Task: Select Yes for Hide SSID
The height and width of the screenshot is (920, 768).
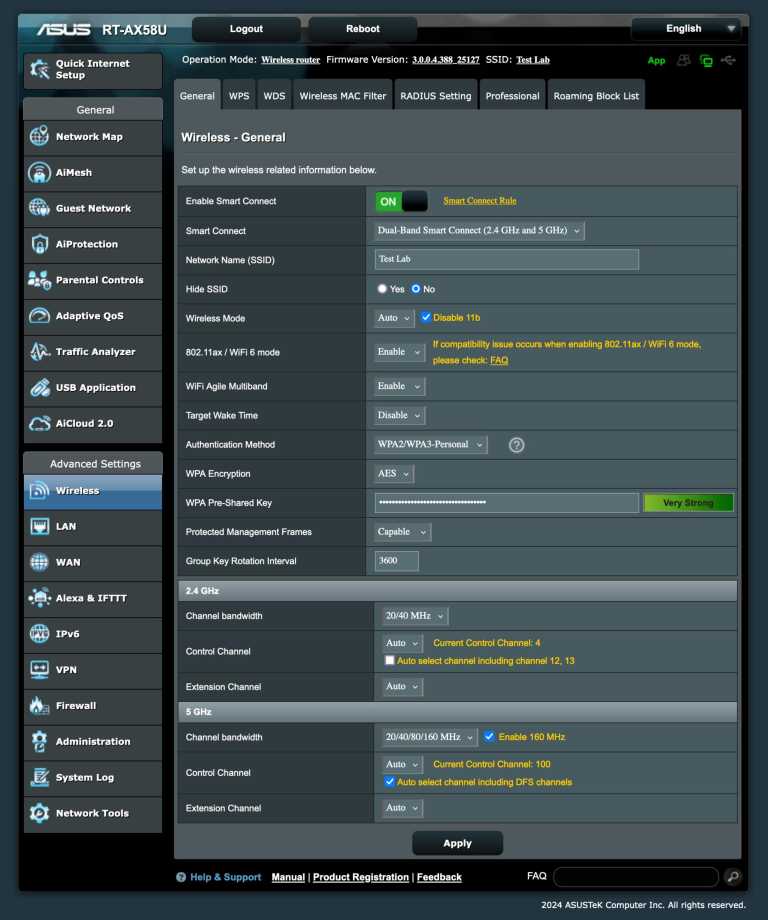Action: [x=382, y=289]
